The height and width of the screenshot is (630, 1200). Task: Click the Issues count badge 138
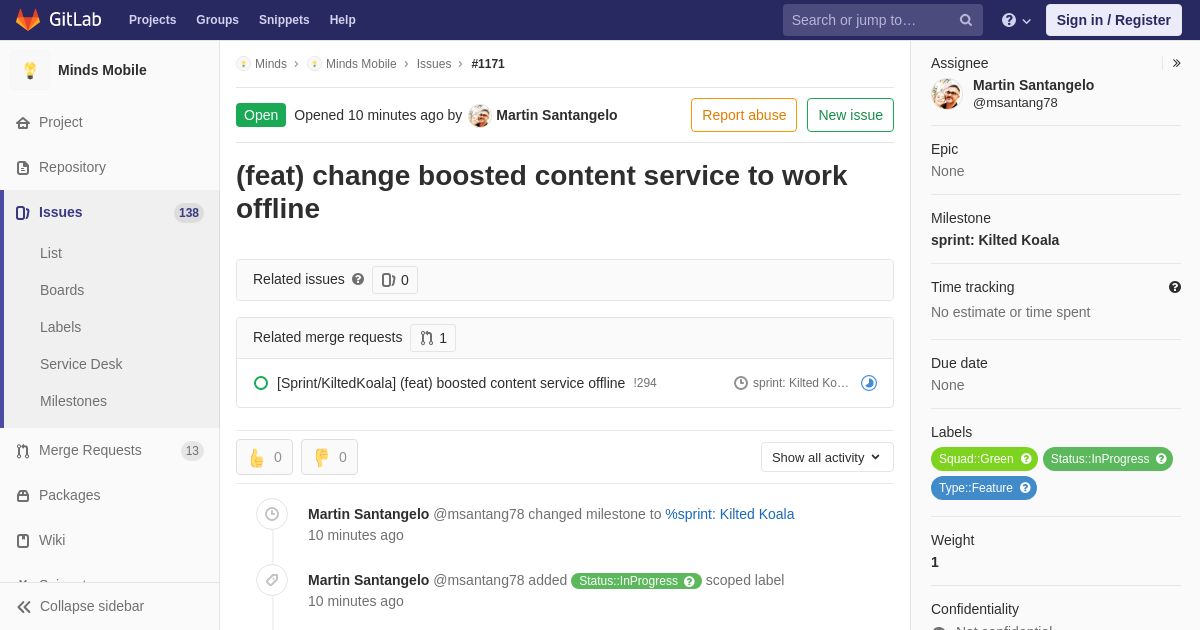[x=189, y=213]
